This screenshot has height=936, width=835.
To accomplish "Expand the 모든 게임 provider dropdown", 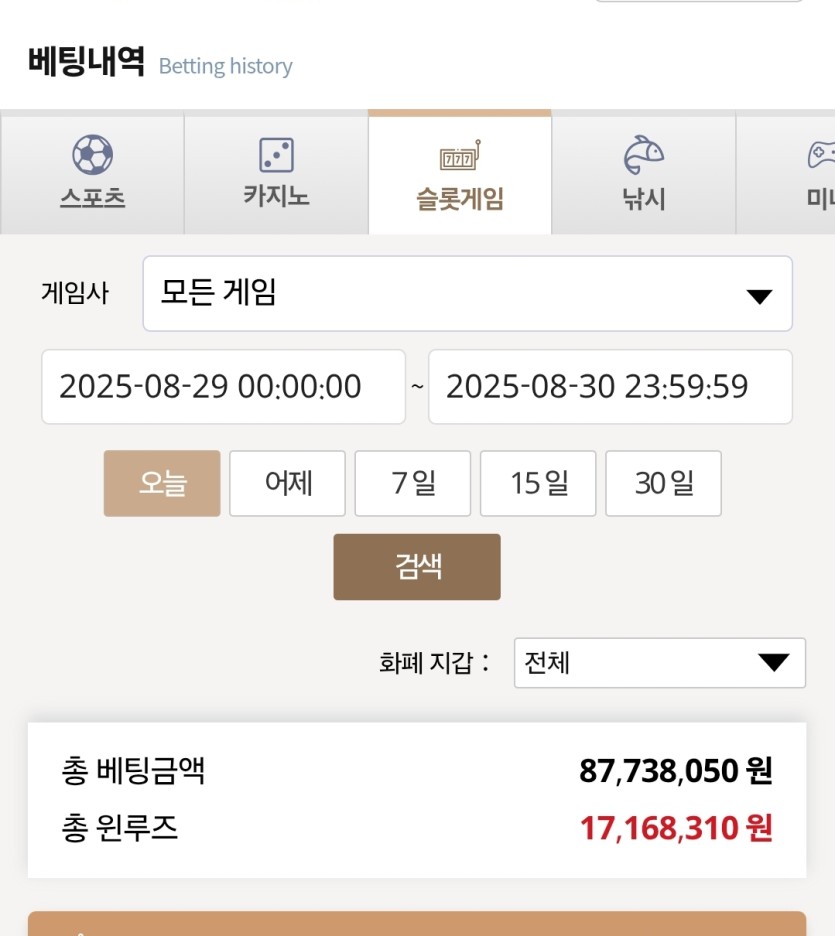I will click(x=467, y=294).
